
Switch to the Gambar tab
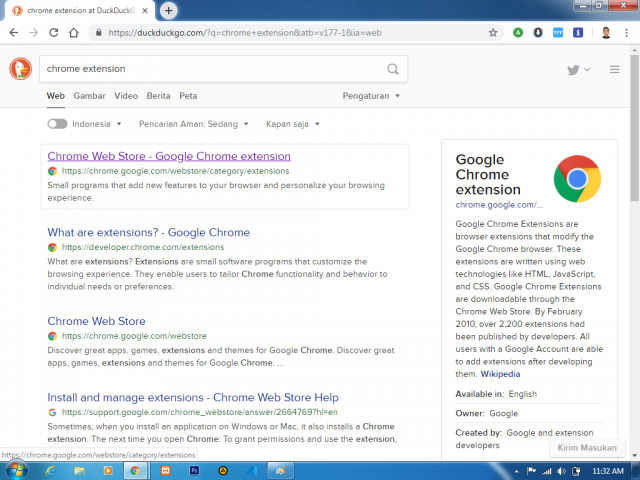click(x=90, y=96)
